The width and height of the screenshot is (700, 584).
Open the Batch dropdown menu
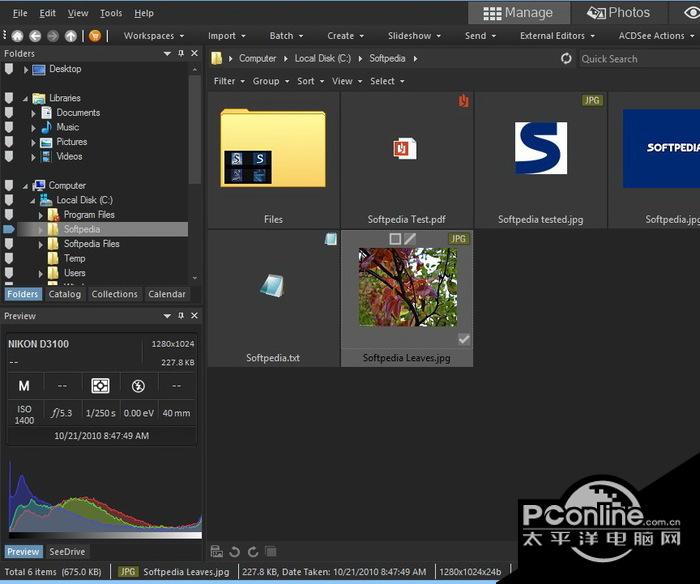(x=286, y=36)
